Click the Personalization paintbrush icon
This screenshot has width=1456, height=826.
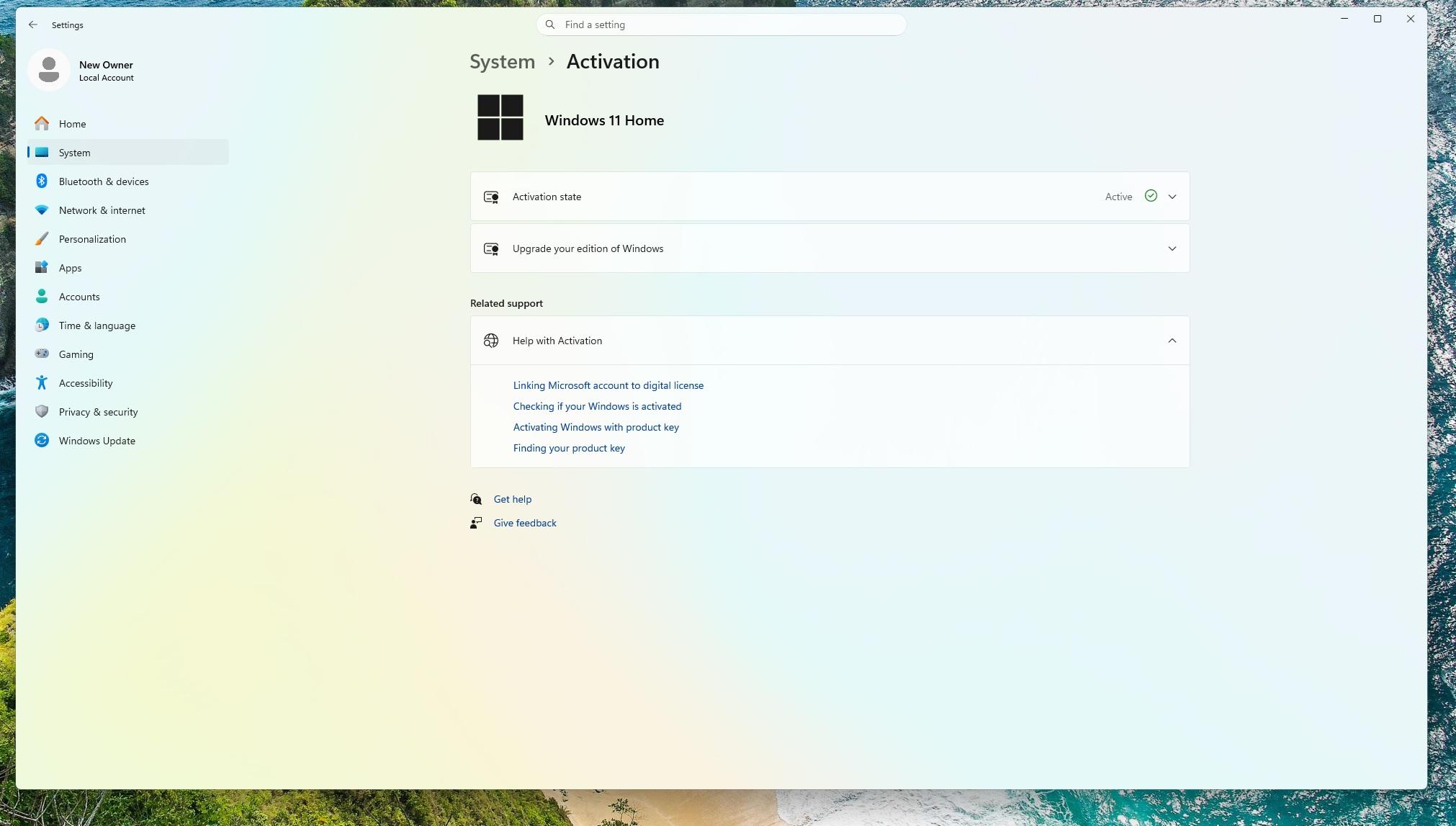[x=42, y=239]
